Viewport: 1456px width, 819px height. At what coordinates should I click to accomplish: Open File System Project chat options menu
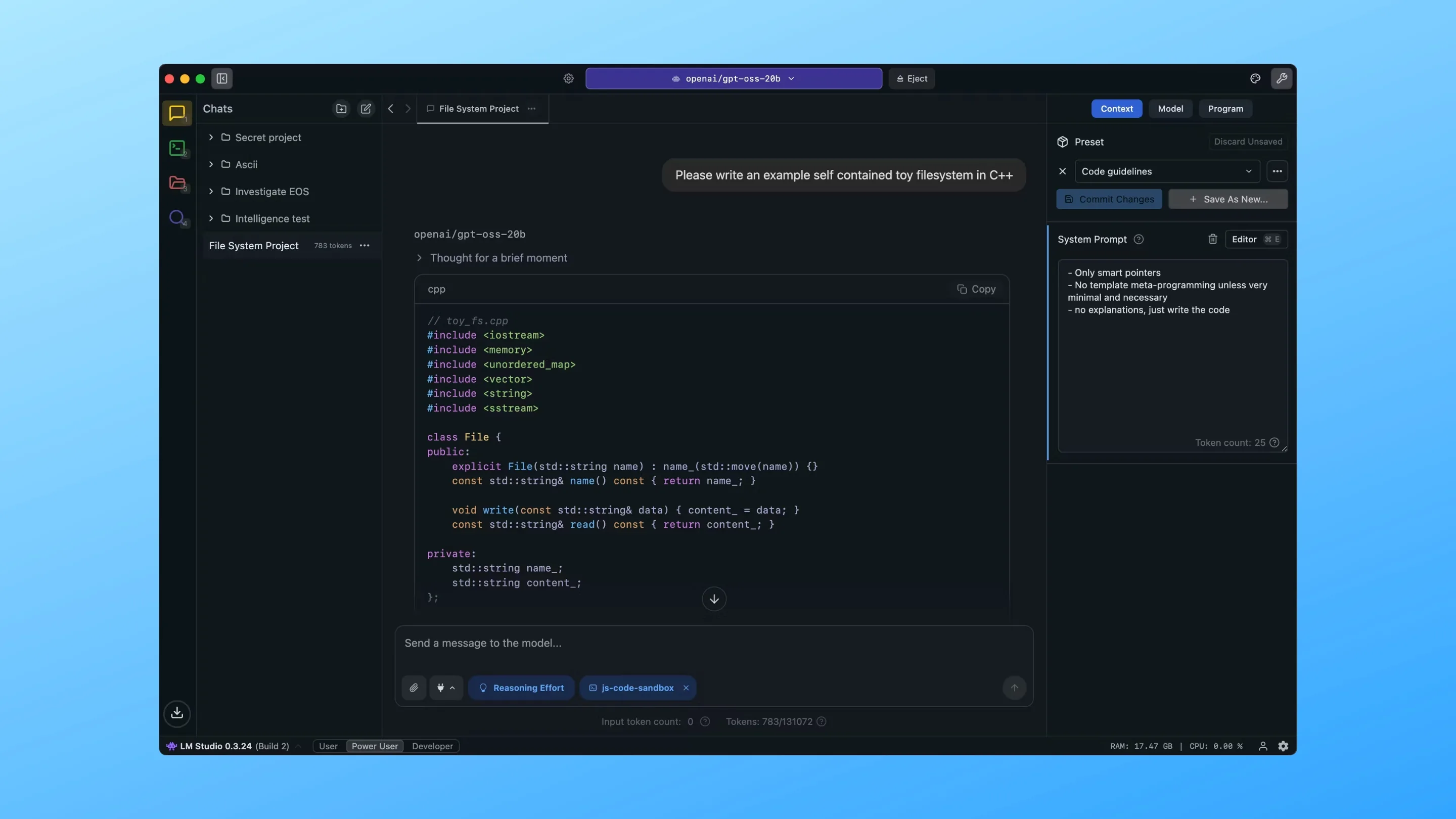click(x=365, y=245)
